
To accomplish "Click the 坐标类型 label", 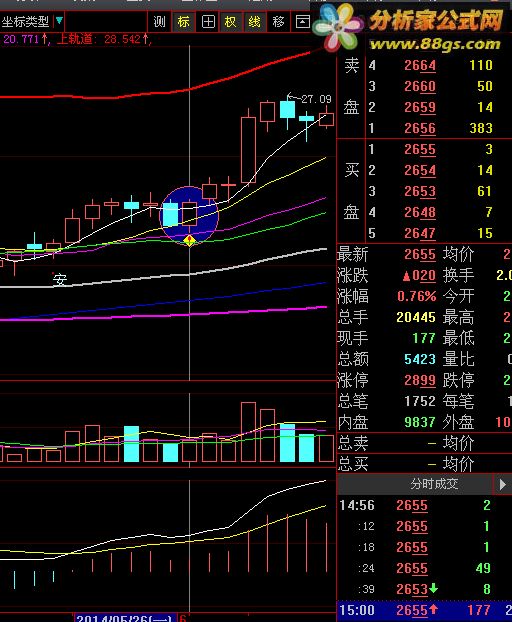I will point(26,21).
